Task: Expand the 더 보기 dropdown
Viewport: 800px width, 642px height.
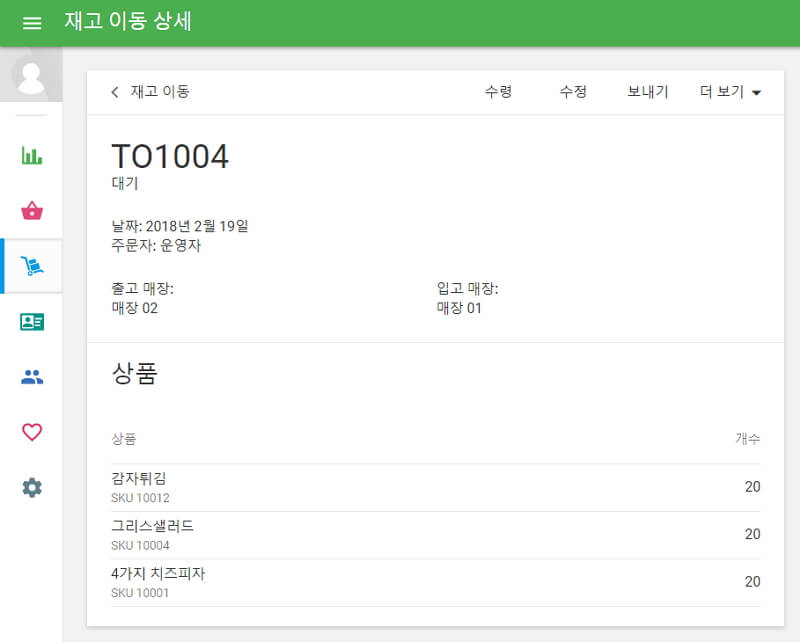Action: coord(728,91)
